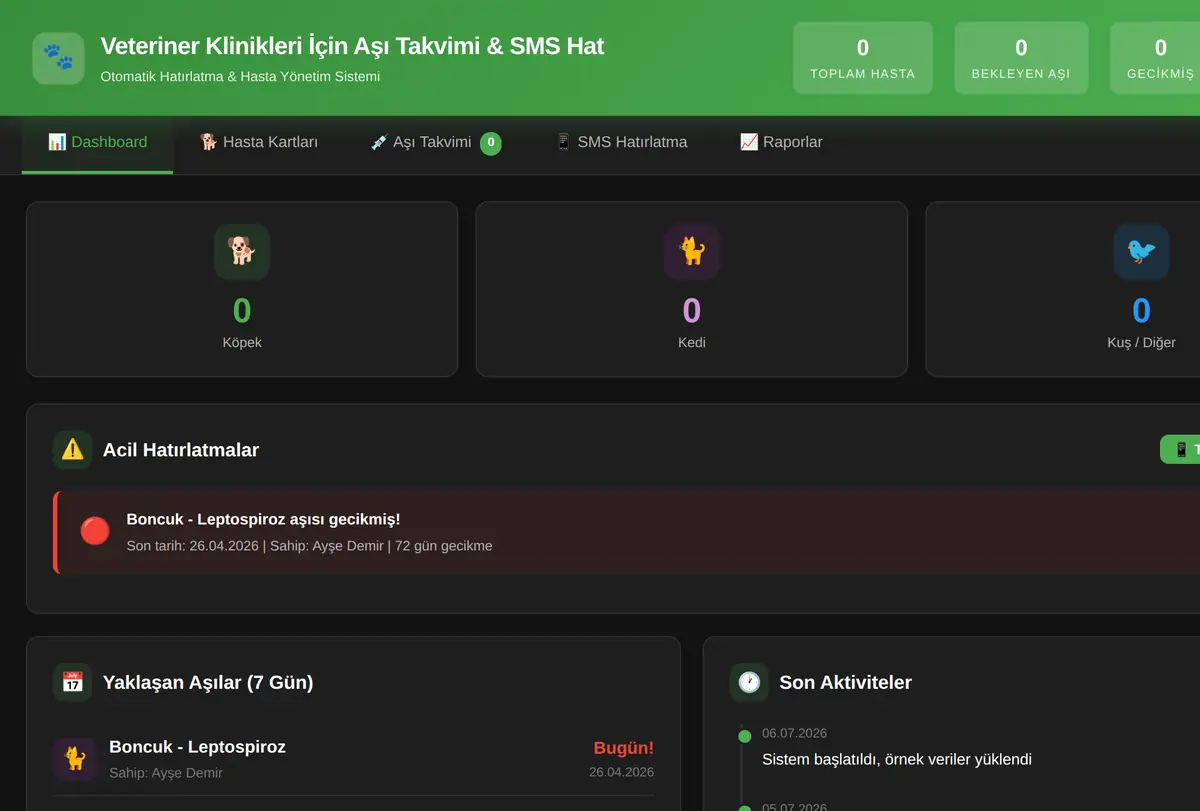The image size is (1200, 811).
Task: Click the "Boncuk - Leptospiroz aşısı gecikmiş!" alert title
Action: pyautogui.click(x=263, y=519)
